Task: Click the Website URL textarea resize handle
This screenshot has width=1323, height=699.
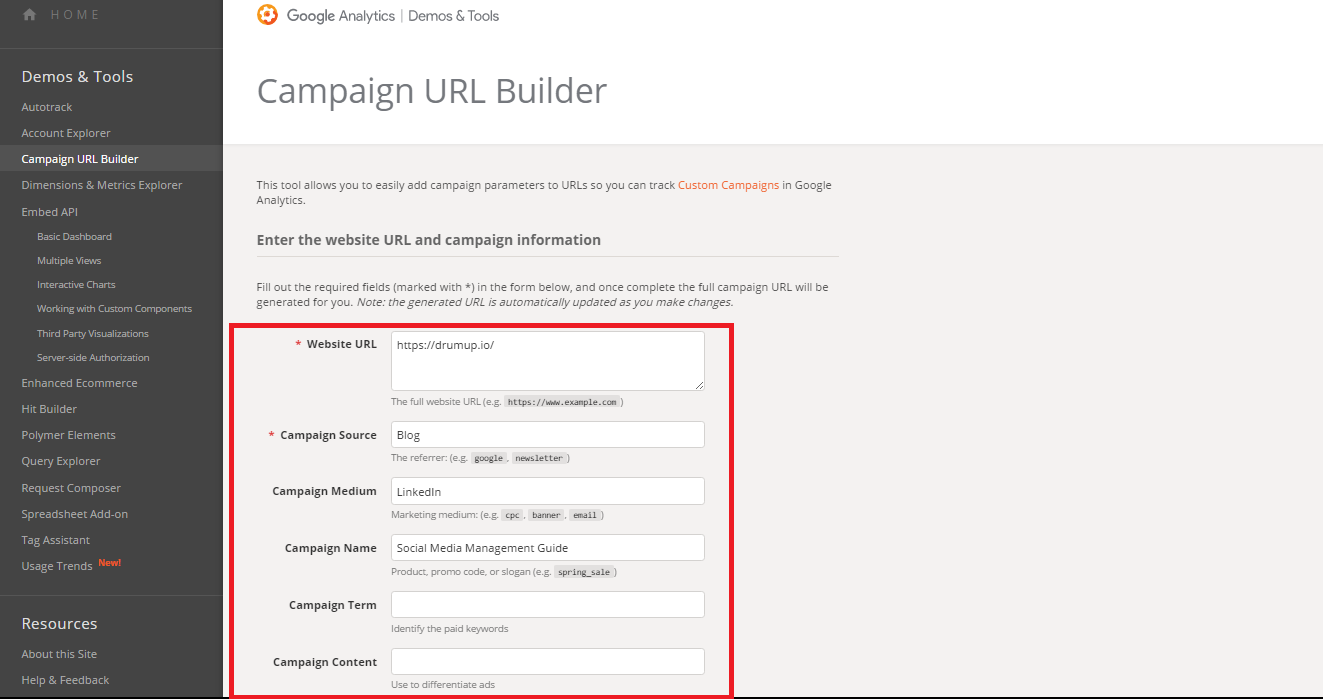Action: point(699,385)
